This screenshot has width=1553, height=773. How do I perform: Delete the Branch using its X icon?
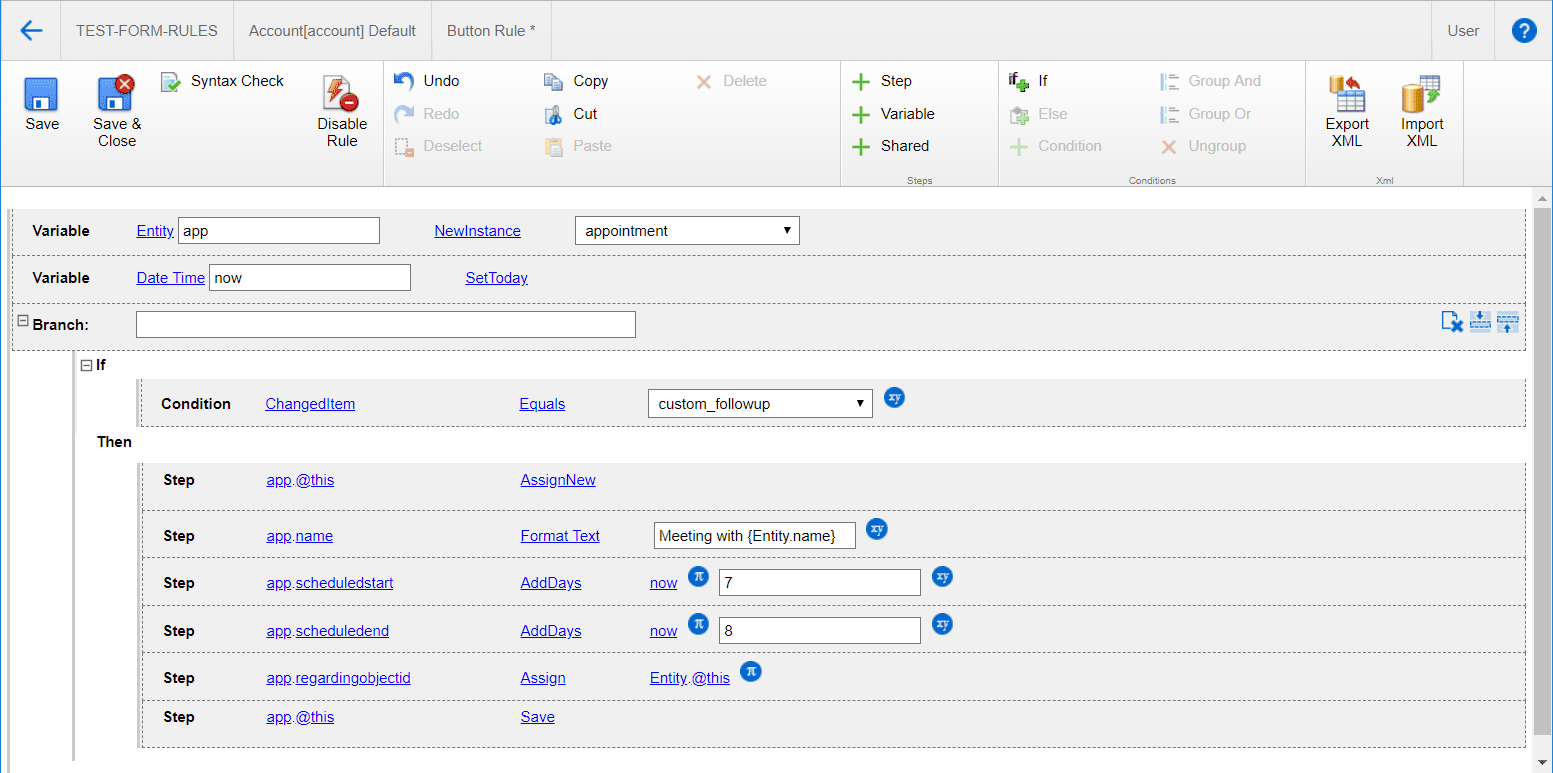click(x=1452, y=322)
